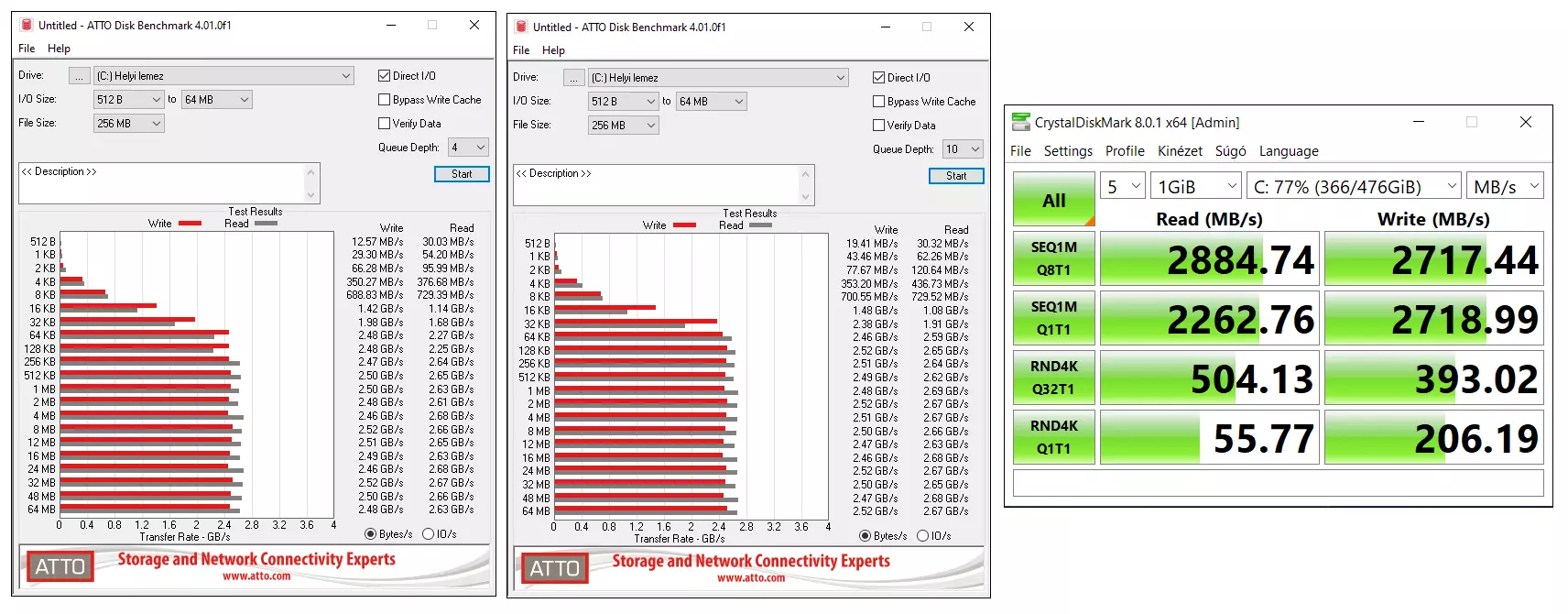
Task: Click drive browse '...' button, left ATTO window
Action: pos(80,76)
